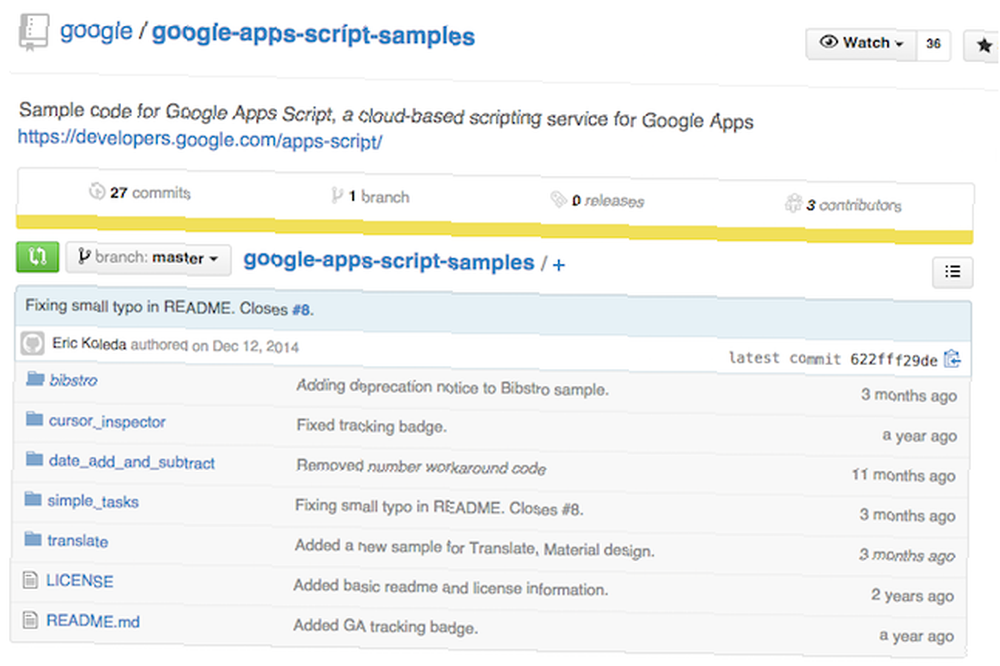View the 27 commits tab
The height and width of the screenshot is (666, 1000).
140,192
